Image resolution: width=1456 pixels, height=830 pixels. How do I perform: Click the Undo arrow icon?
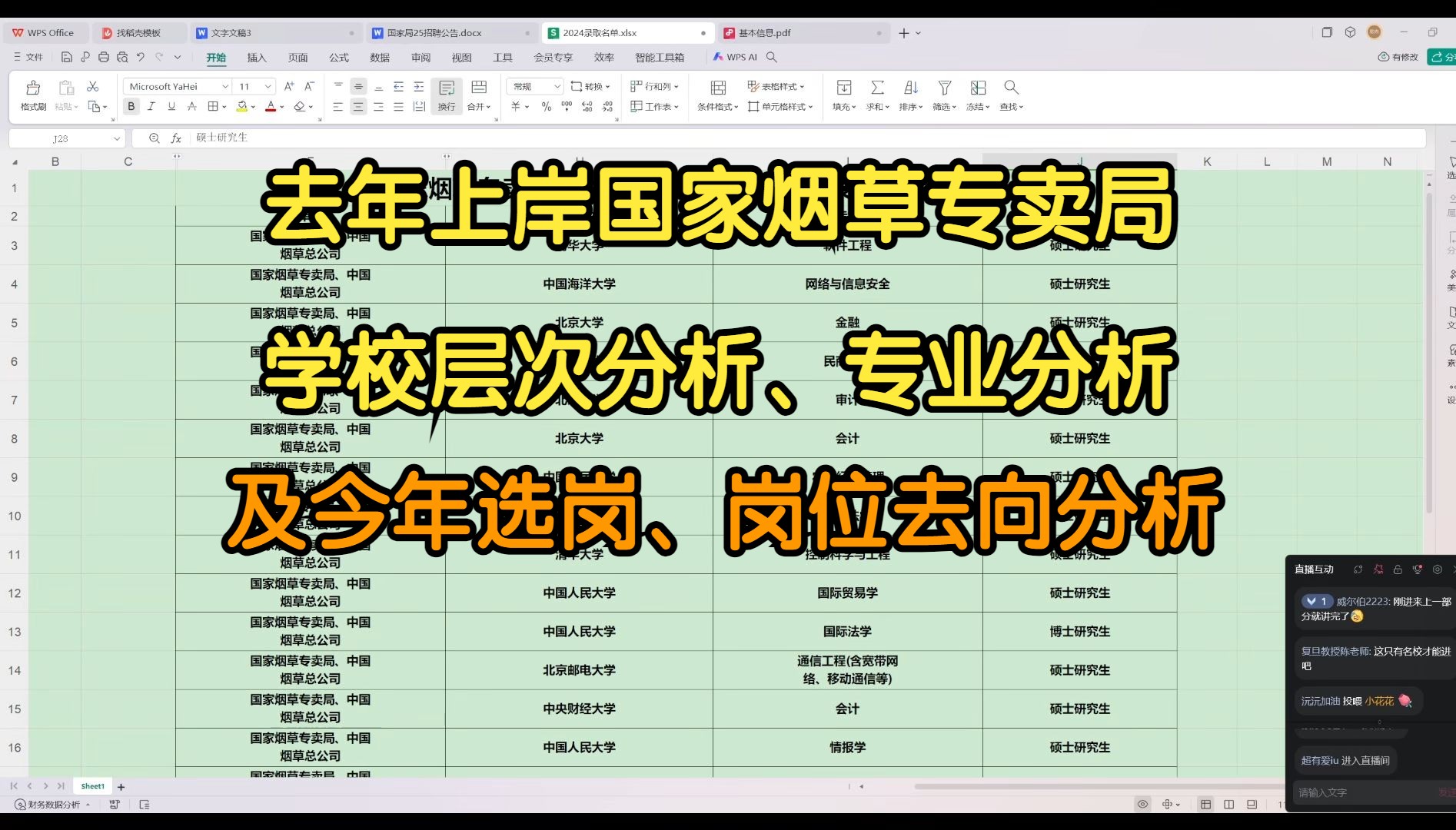[141, 57]
